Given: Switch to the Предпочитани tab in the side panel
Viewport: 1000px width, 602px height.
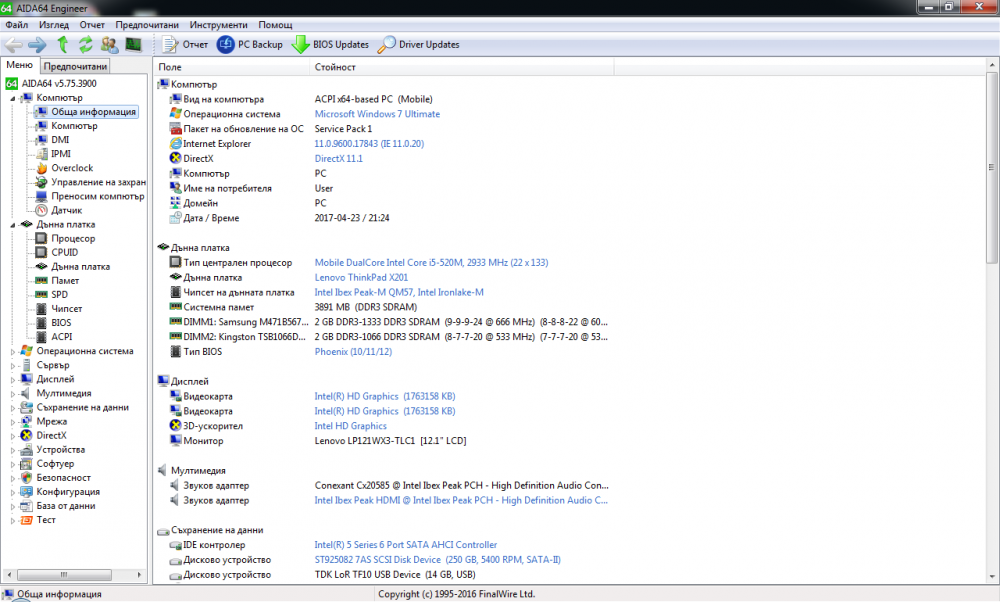Looking at the screenshot, I should click(75, 66).
